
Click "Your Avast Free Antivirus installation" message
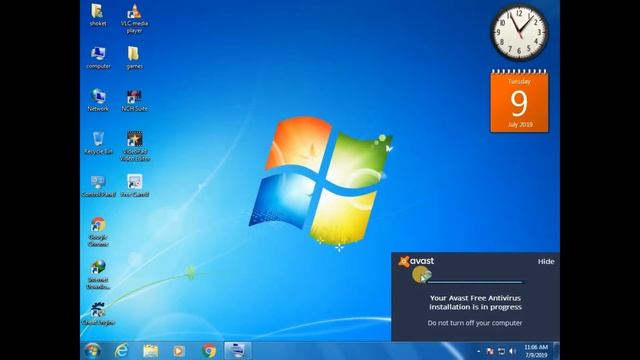(475, 302)
